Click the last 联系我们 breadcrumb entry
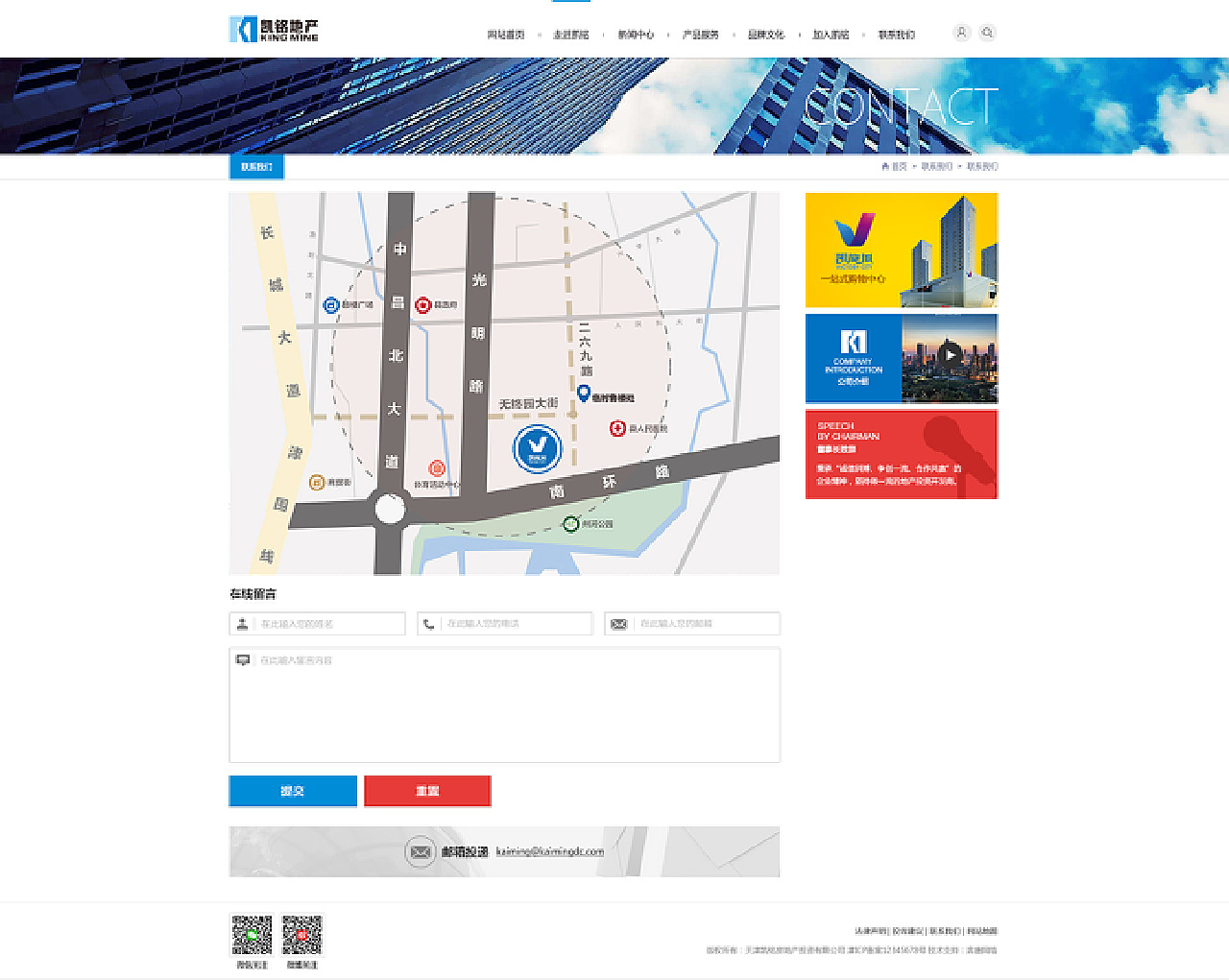 (982, 167)
